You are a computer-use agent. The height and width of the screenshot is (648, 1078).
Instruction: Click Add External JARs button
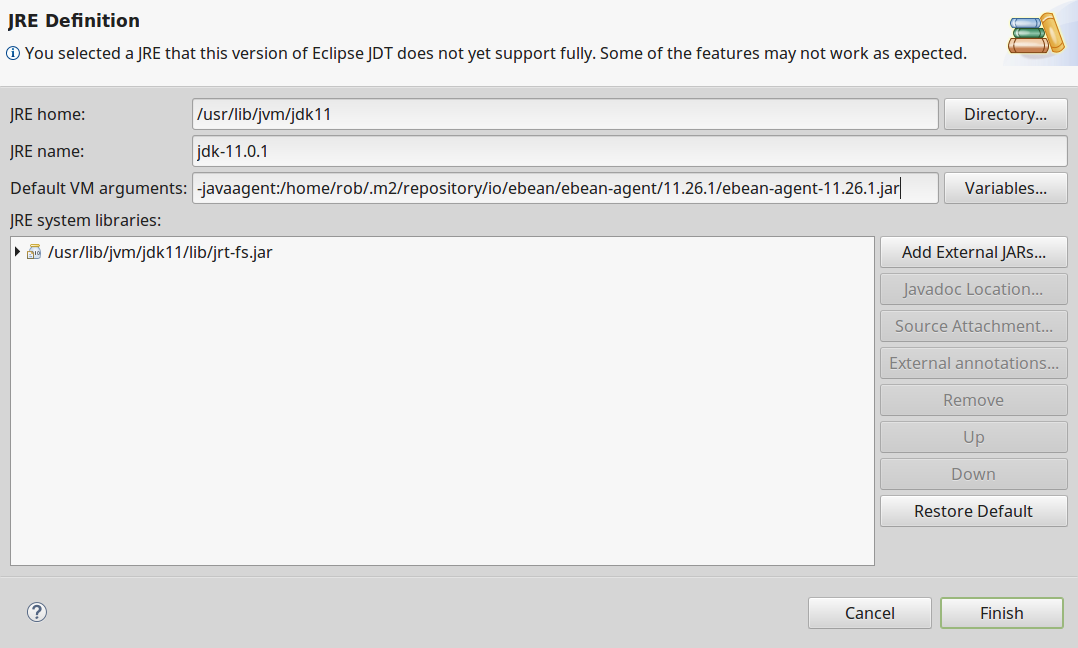coord(974,252)
